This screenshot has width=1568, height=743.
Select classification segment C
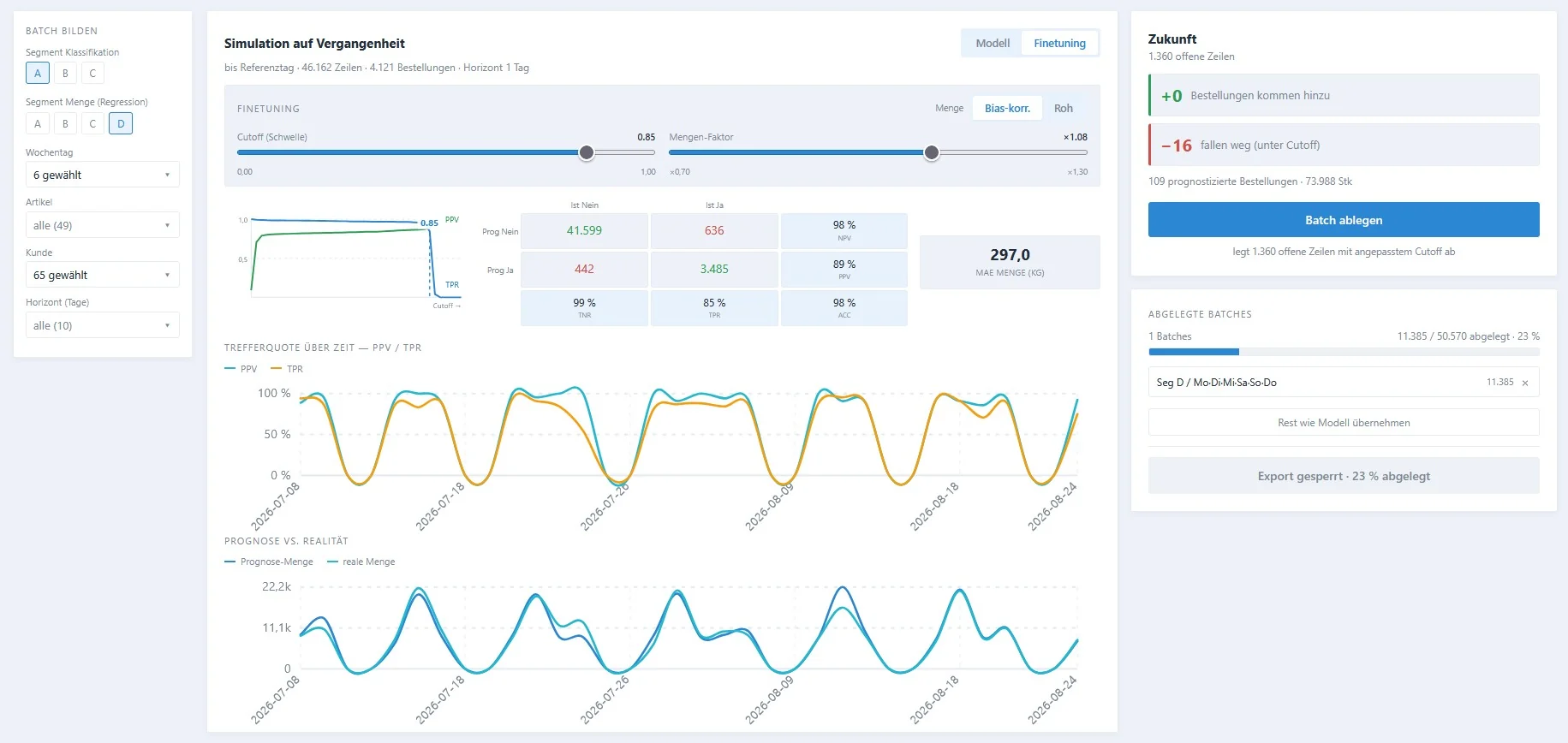coord(92,74)
